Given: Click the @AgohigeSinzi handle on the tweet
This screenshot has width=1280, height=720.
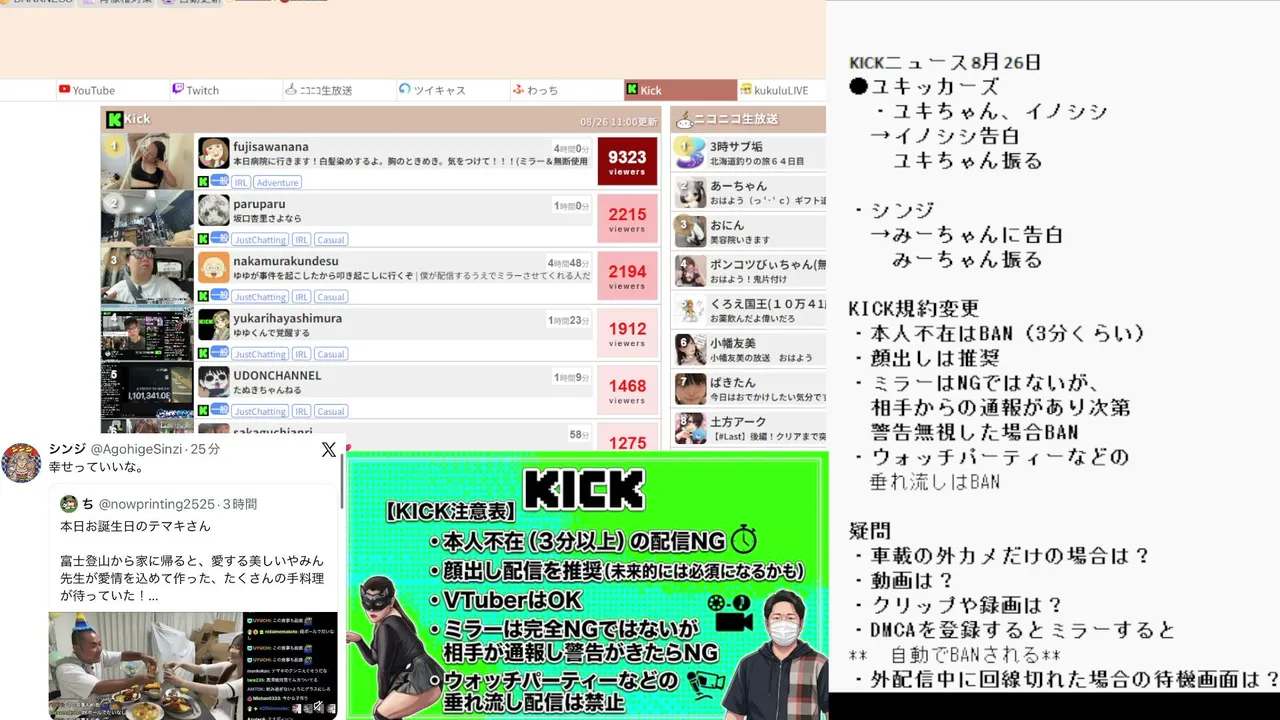Looking at the screenshot, I should (x=137, y=450).
